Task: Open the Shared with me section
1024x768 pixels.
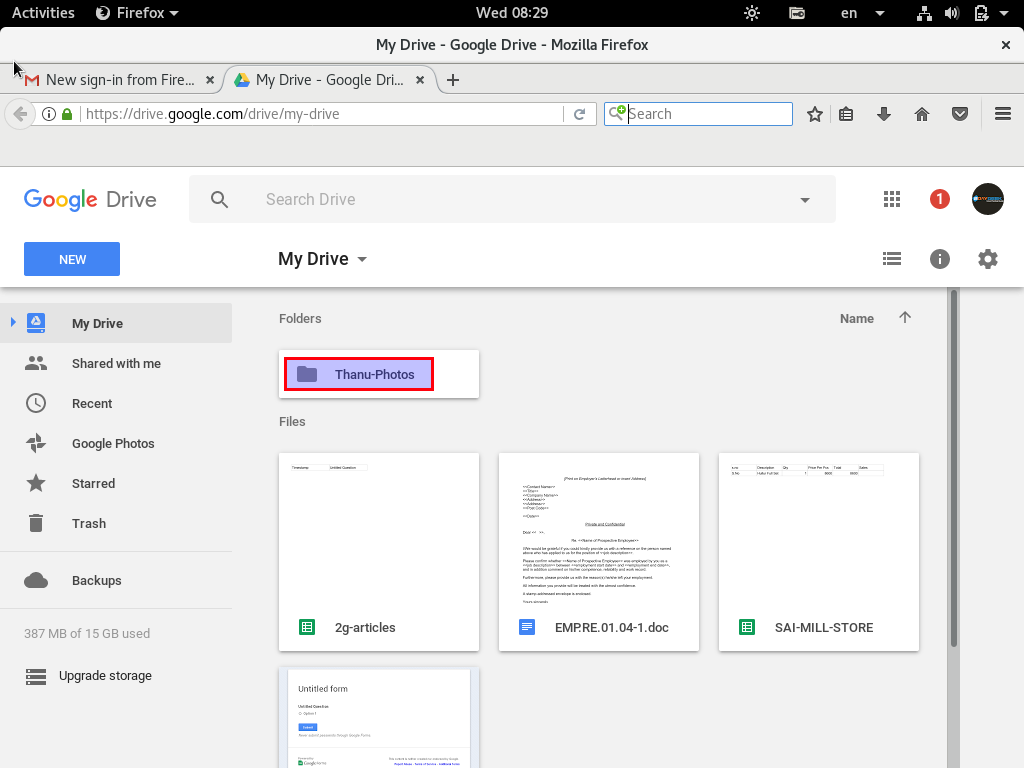Action: 116,364
